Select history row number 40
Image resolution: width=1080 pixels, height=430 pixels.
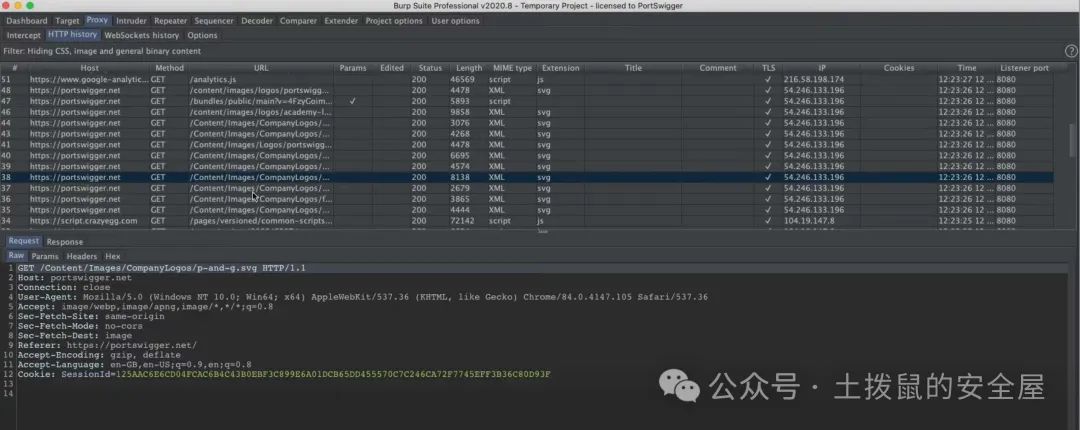tap(526, 156)
